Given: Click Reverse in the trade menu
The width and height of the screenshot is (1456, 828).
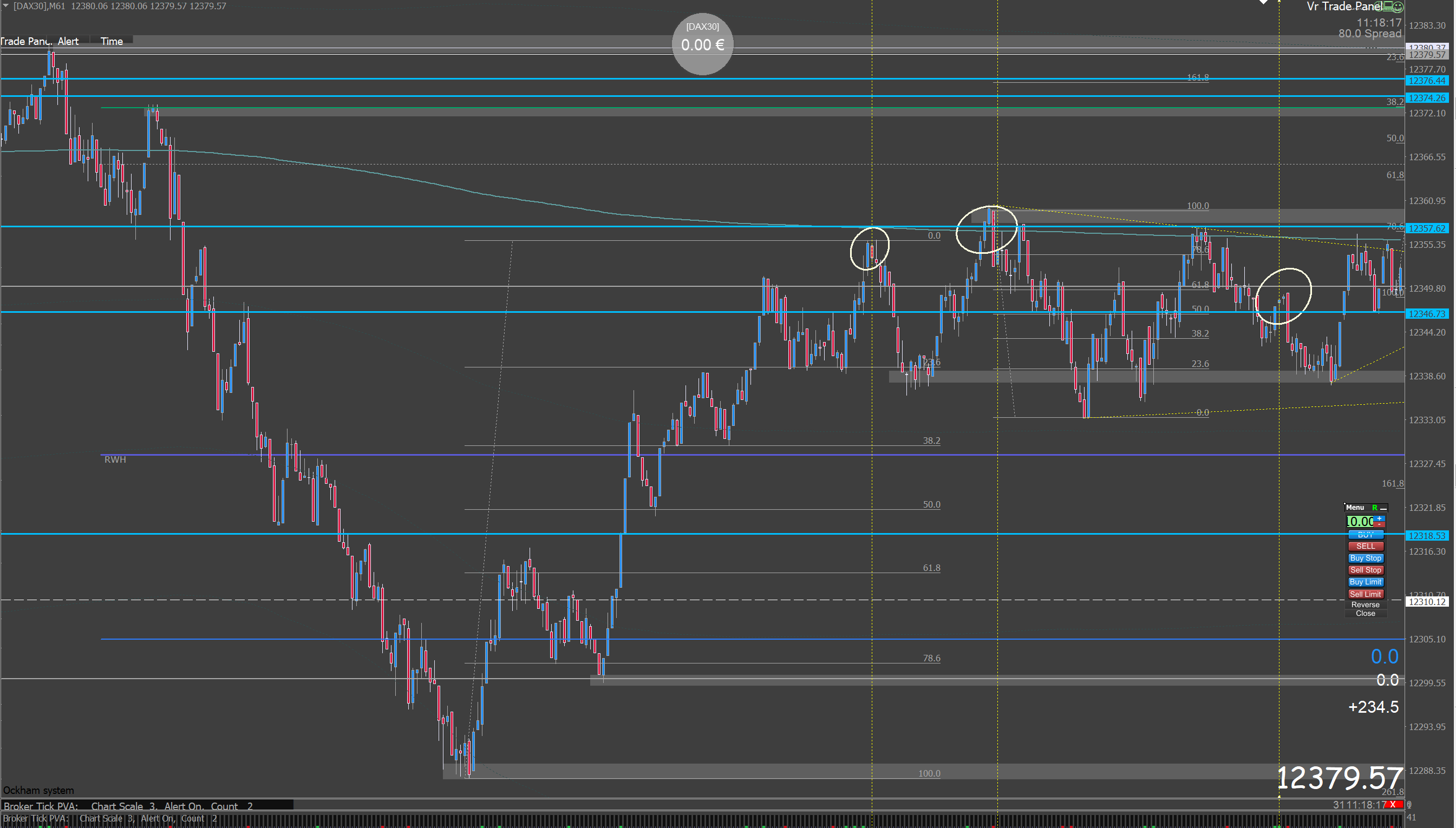Looking at the screenshot, I should (1366, 605).
